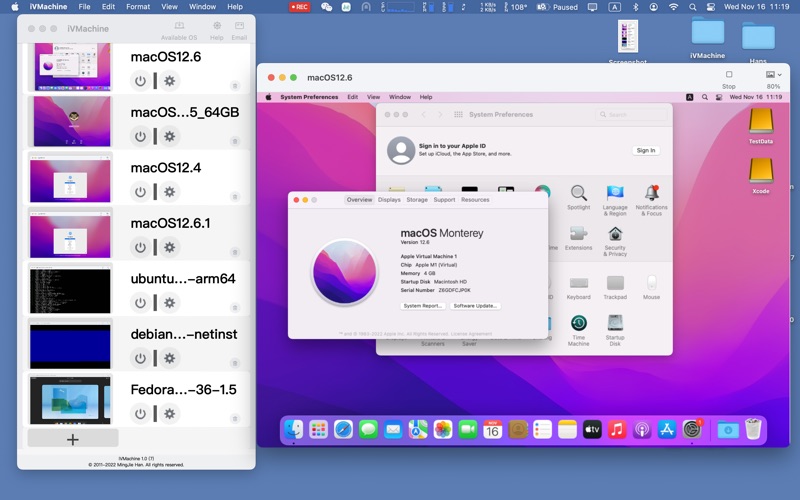Delete macOS12.6 VM using trash icon
The image size is (800, 500).
pyautogui.click(x=235, y=86)
